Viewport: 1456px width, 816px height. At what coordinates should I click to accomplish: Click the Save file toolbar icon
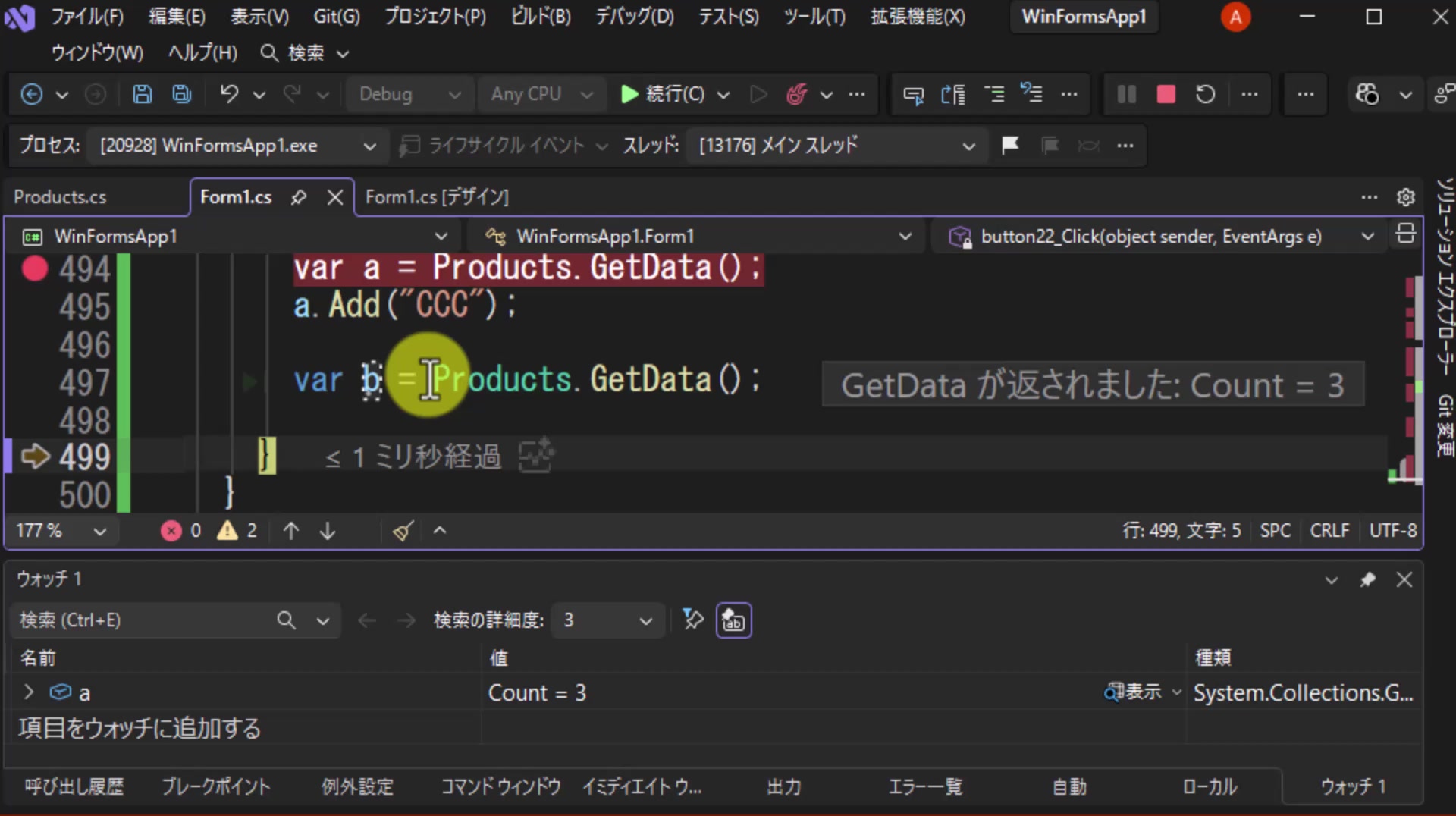point(142,94)
